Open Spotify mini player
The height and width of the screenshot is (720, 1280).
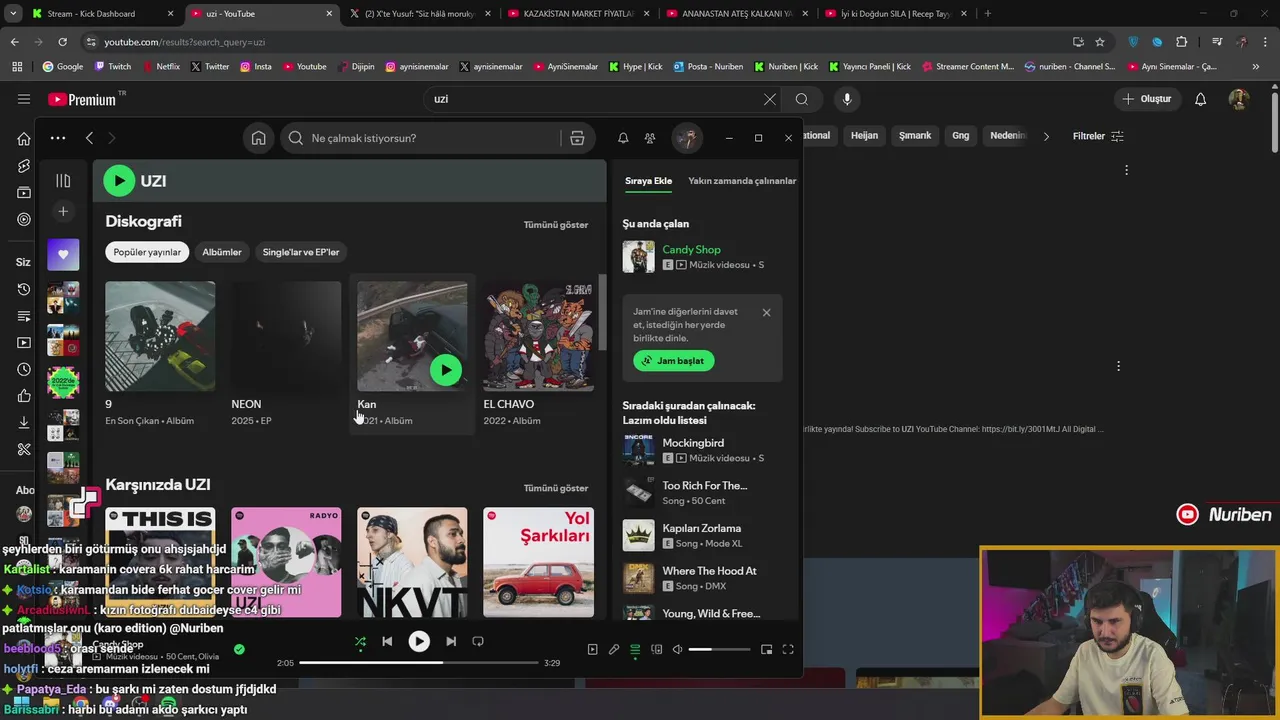767,650
